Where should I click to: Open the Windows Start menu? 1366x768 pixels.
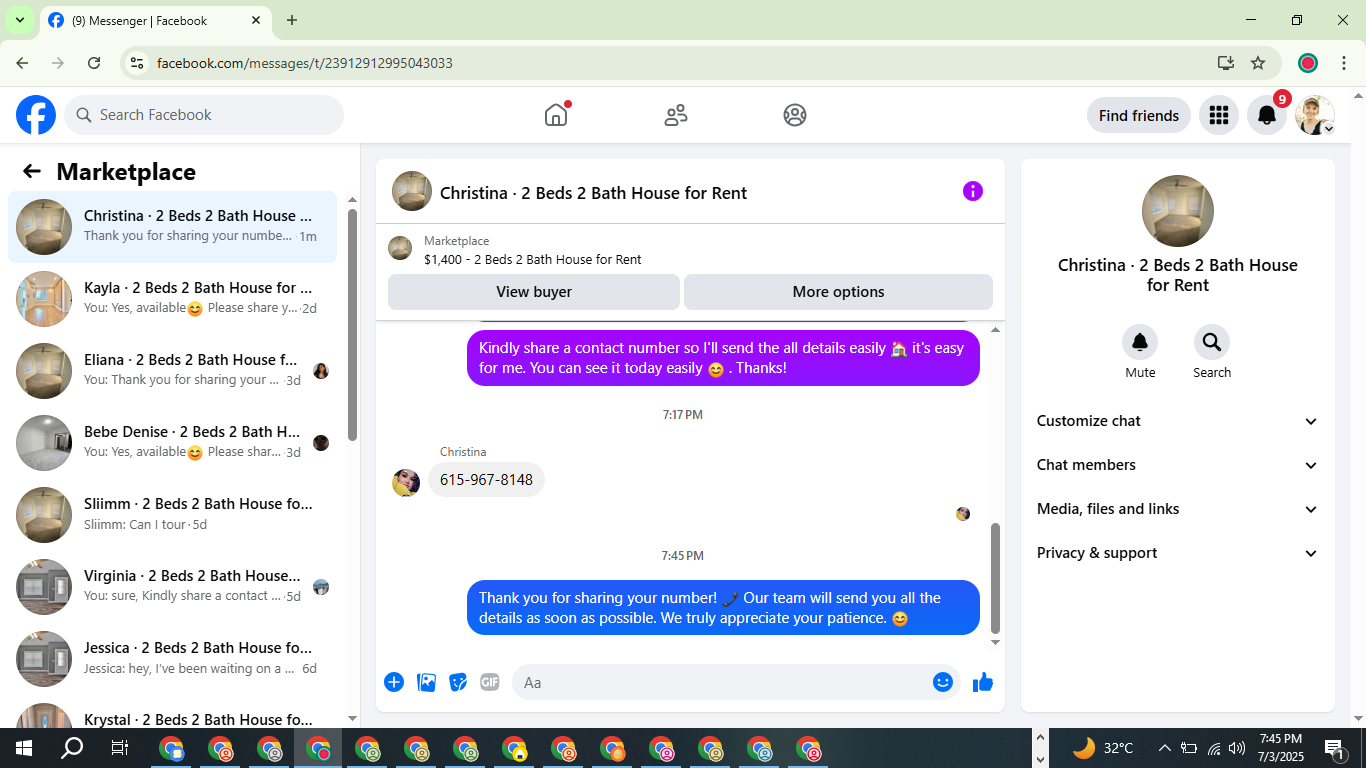pyautogui.click(x=23, y=748)
